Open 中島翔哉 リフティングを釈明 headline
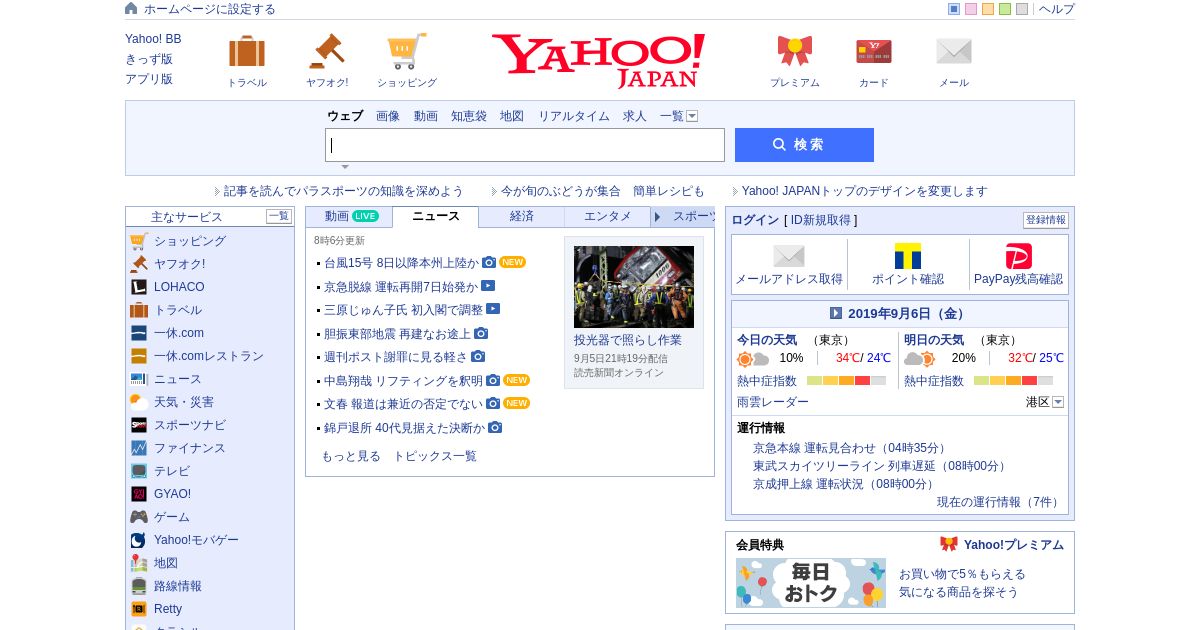The image size is (1200, 630). tap(404, 381)
